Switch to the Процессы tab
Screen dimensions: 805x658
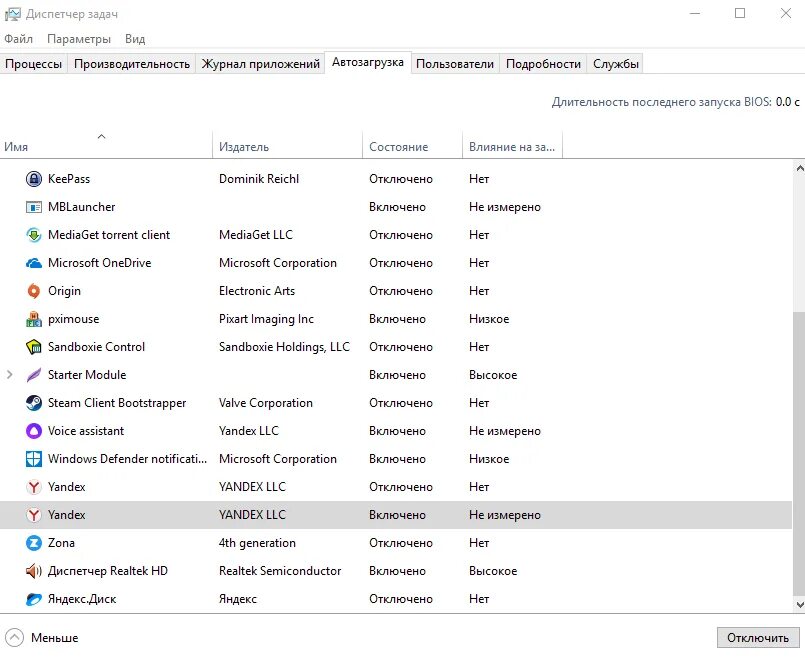(x=33, y=64)
